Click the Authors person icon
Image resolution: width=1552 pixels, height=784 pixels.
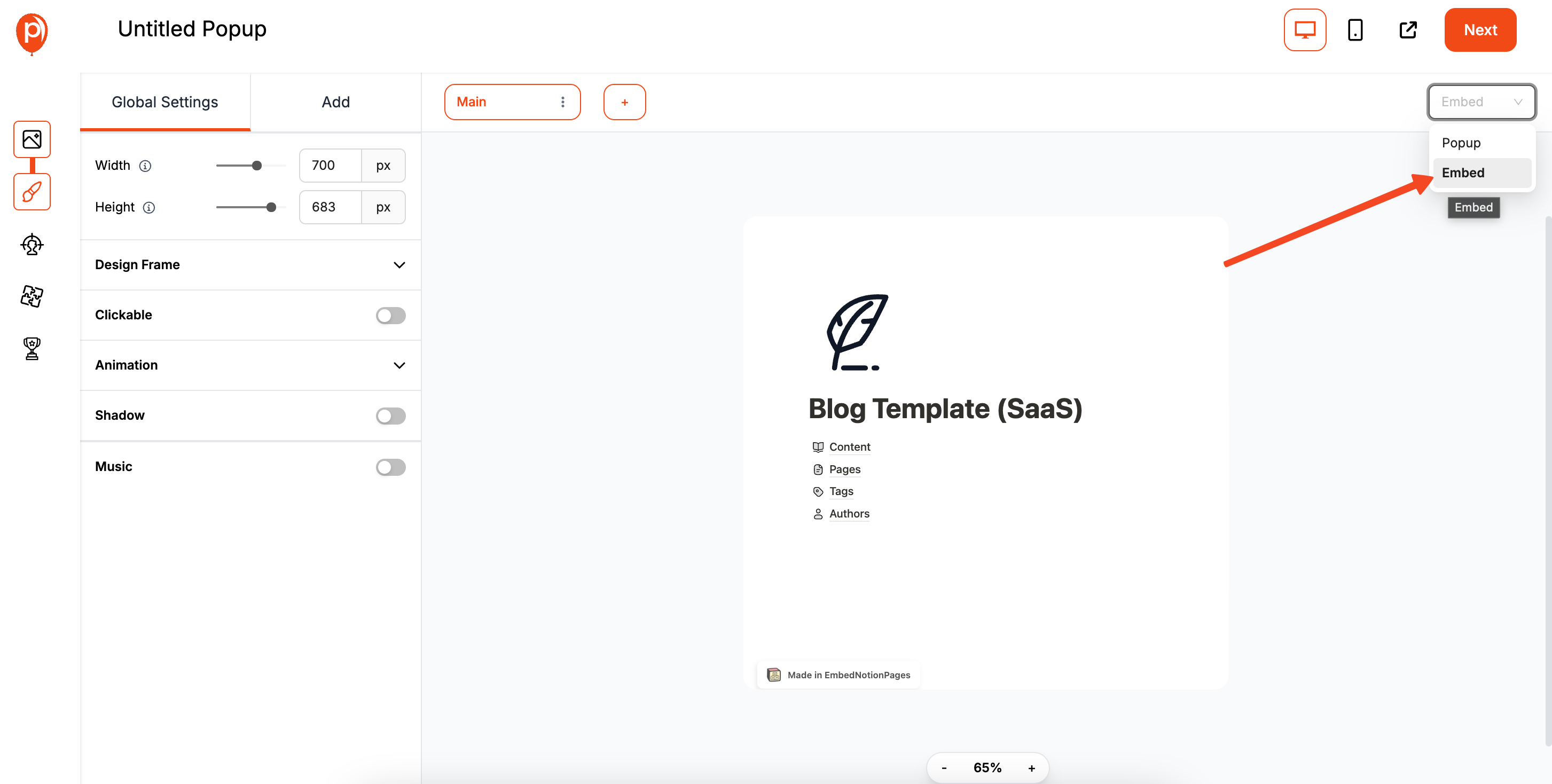[x=818, y=514]
